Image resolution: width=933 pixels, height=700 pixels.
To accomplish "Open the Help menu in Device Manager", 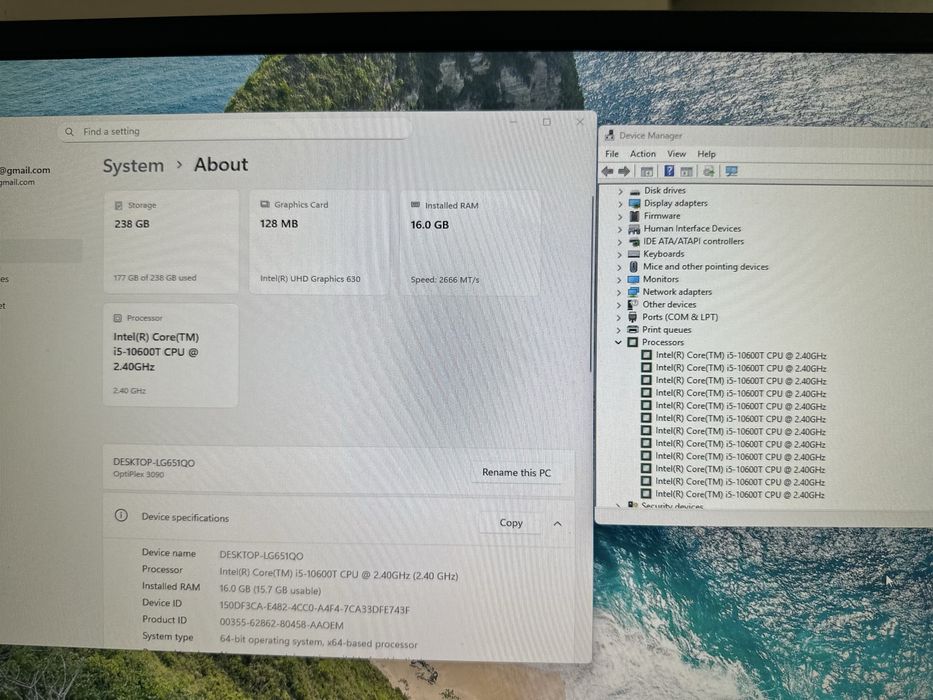I will (706, 154).
